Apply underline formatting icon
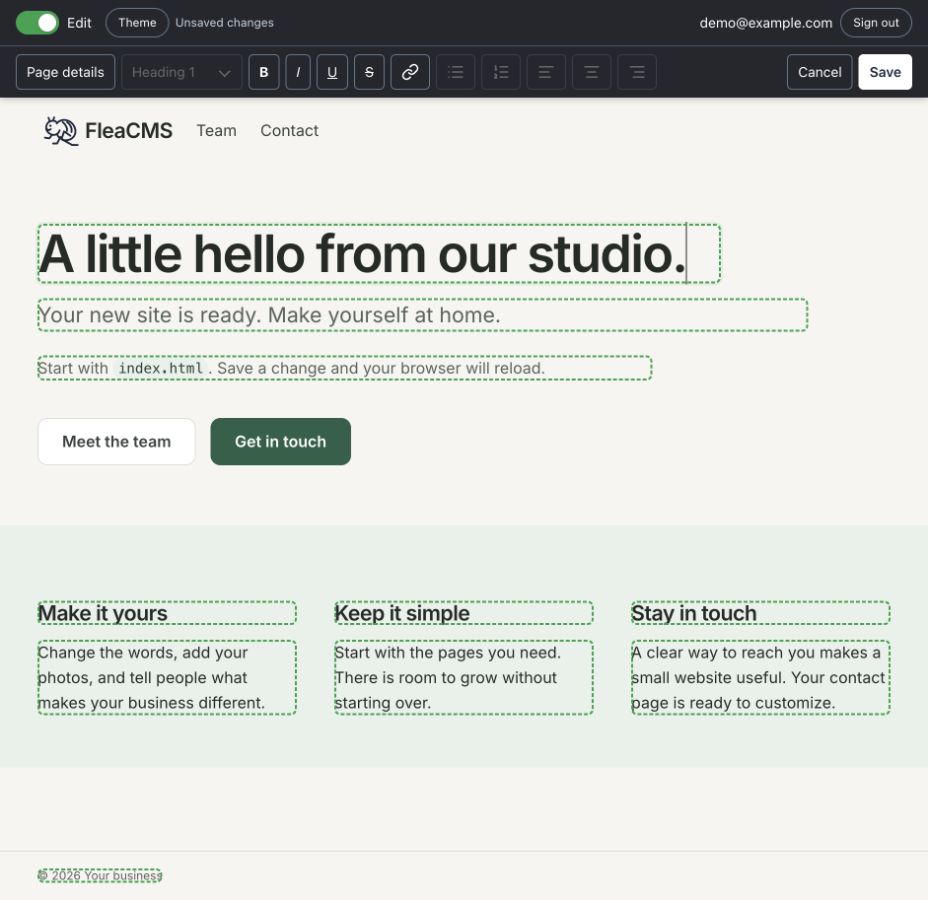Image resolution: width=928 pixels, height=900 pixels. tap(332, 72)
